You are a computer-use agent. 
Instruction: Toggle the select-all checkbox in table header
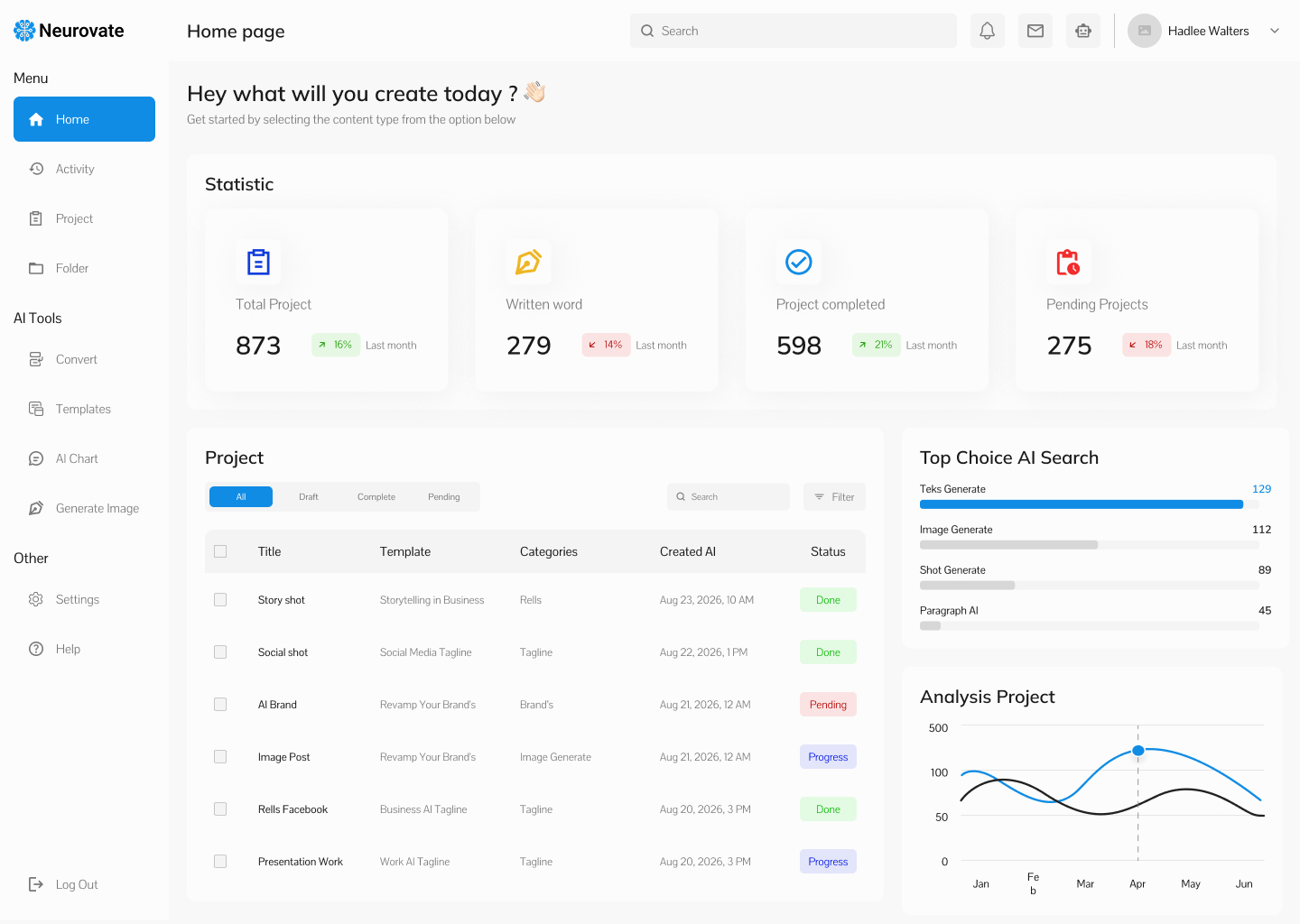[220, 551]
